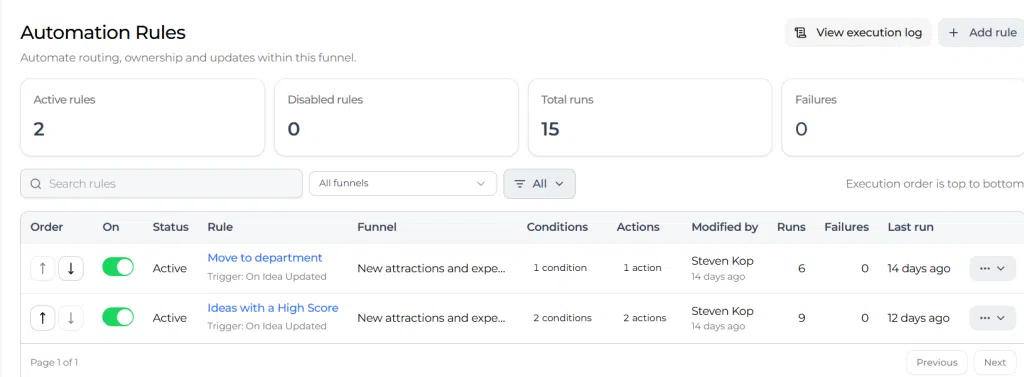The image size is (1024, 377).
Task: Open the more actions menu for Ideas with a High Score
Action: [x=993, y=318]
